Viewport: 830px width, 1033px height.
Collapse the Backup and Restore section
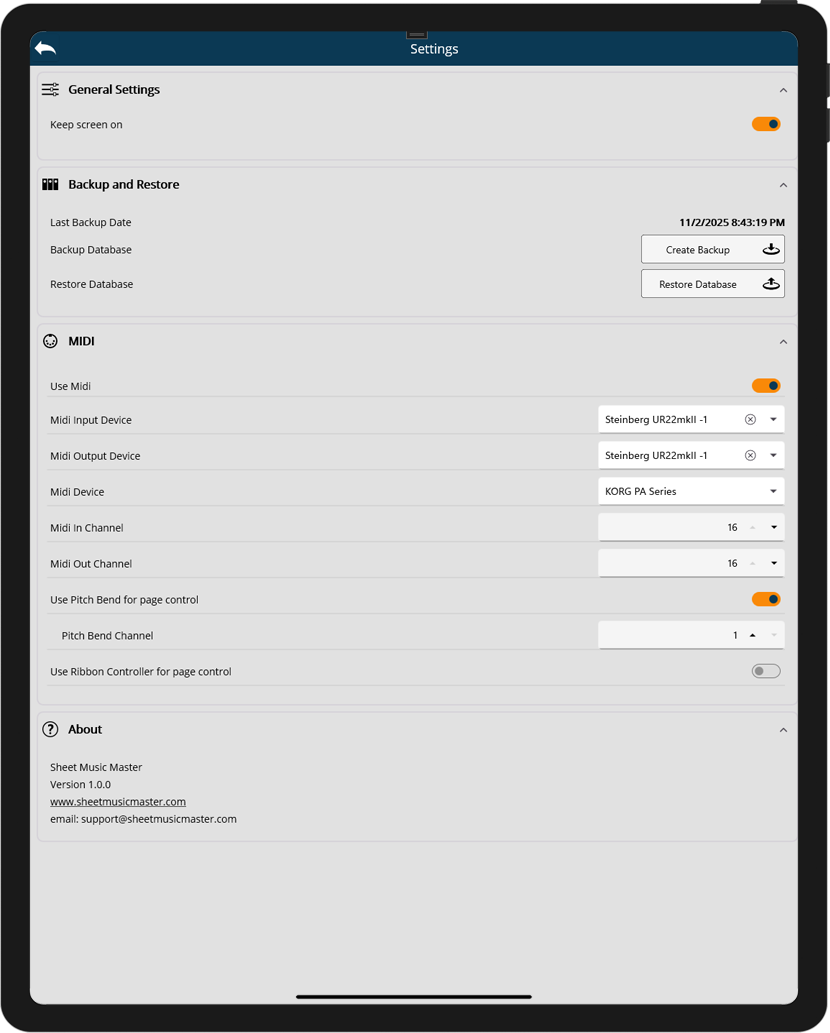tap(783, 185)
